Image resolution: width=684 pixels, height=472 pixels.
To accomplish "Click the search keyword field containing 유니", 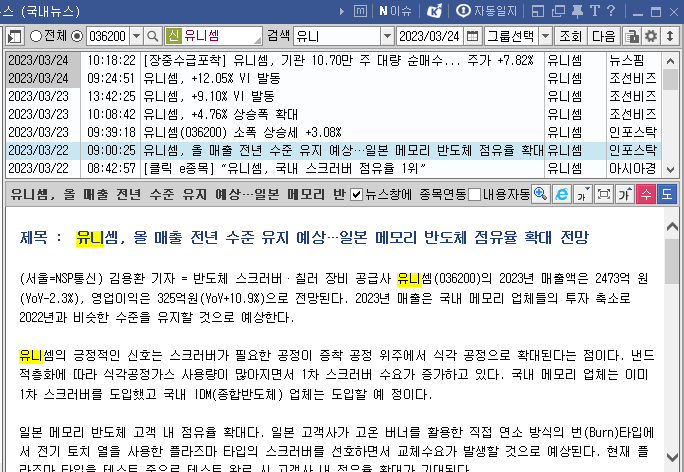I will tap(337, 36).
